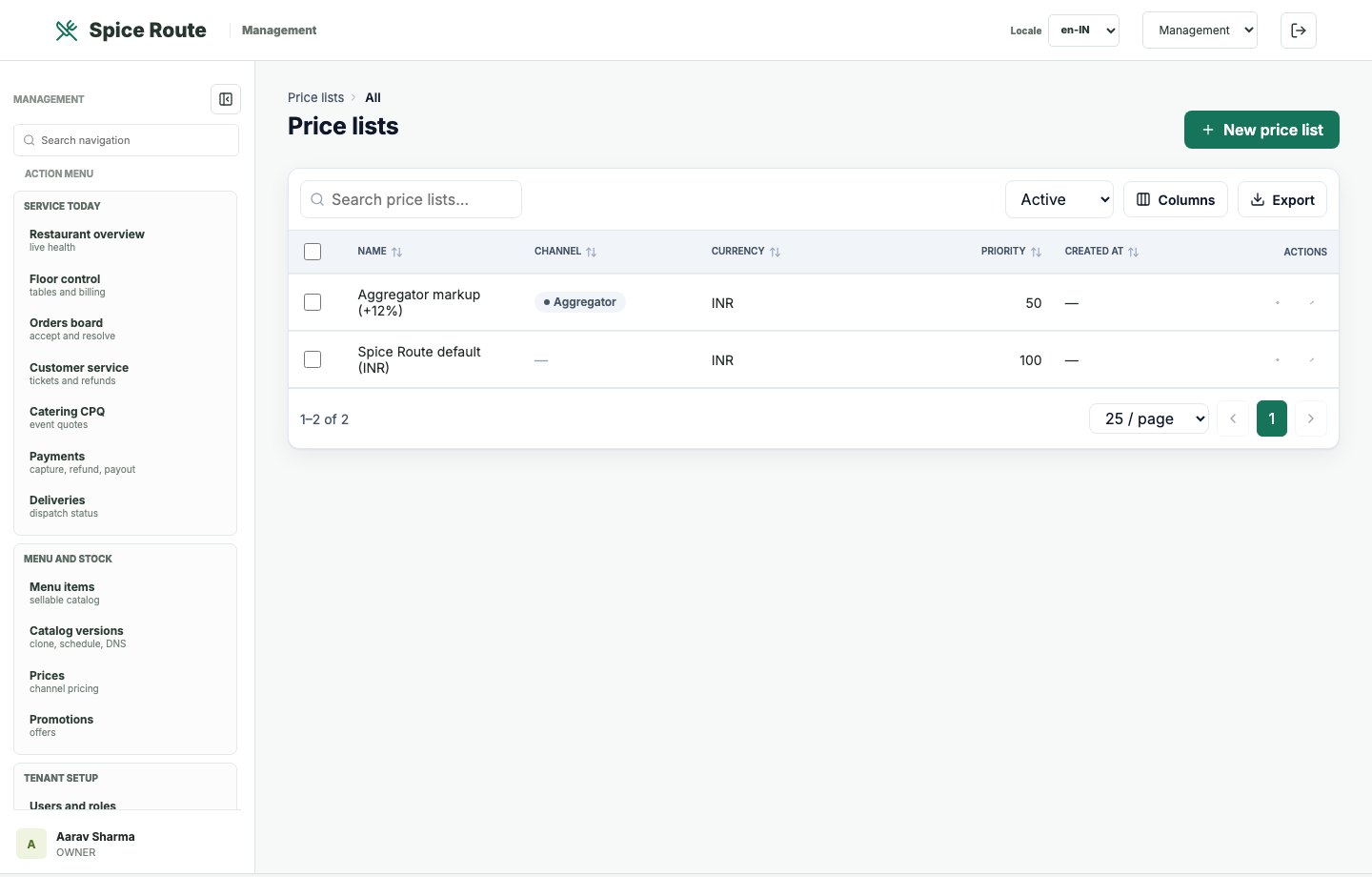Export the price lists
Image resolution: width=1372 pixels, height=877 pixels.
pos(1282,199)
